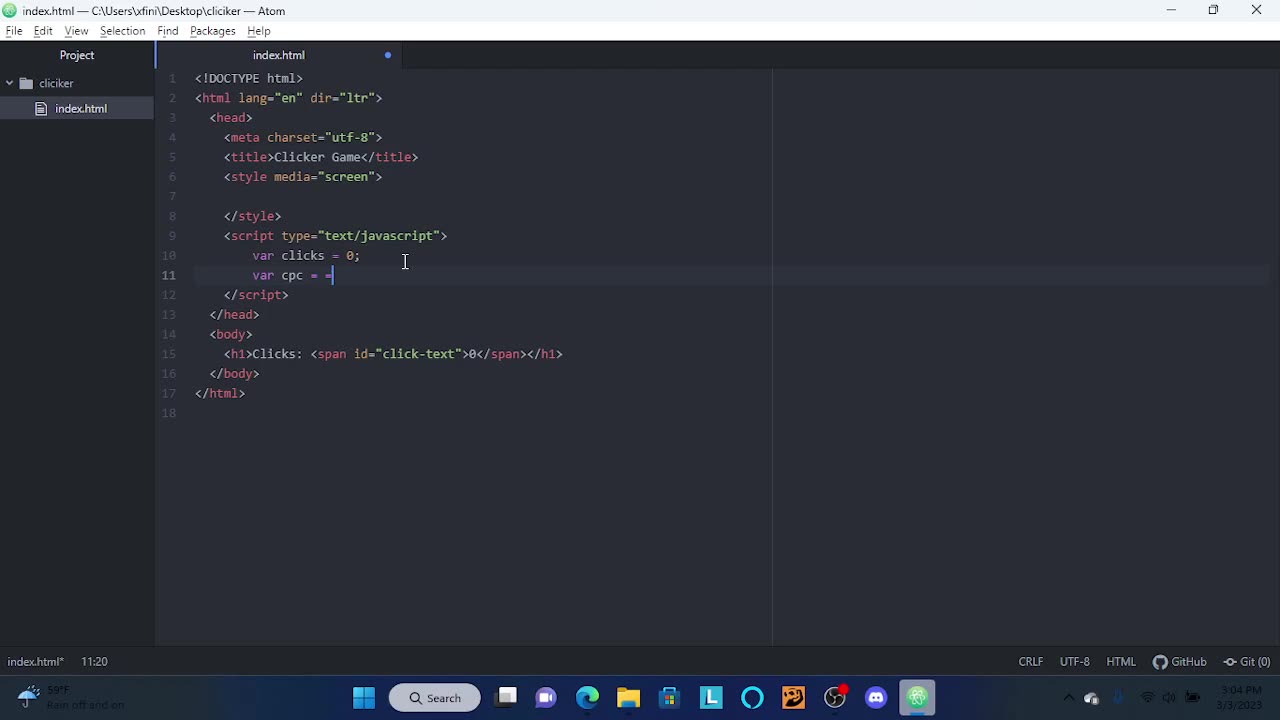Change the UTF-8 encoding selector

(1075, 662)
